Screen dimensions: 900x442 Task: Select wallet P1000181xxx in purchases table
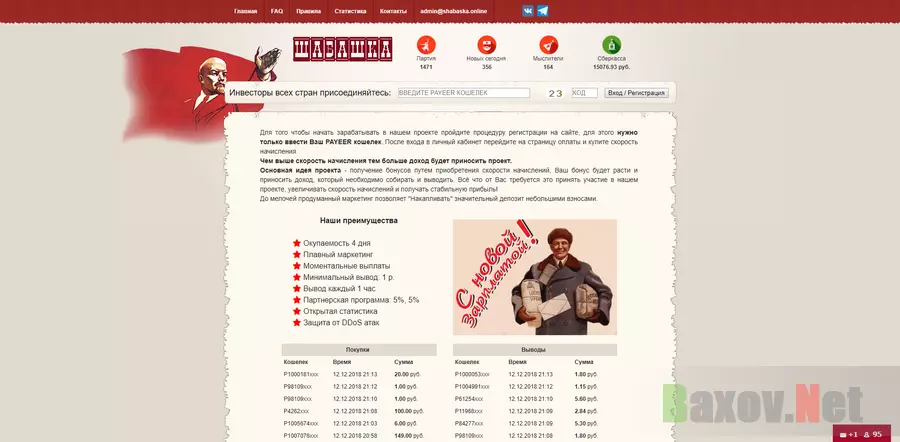tap(301, 374)
